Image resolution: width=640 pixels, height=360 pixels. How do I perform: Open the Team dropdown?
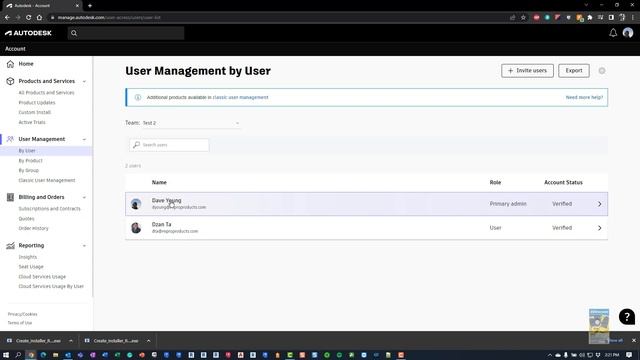191,123
